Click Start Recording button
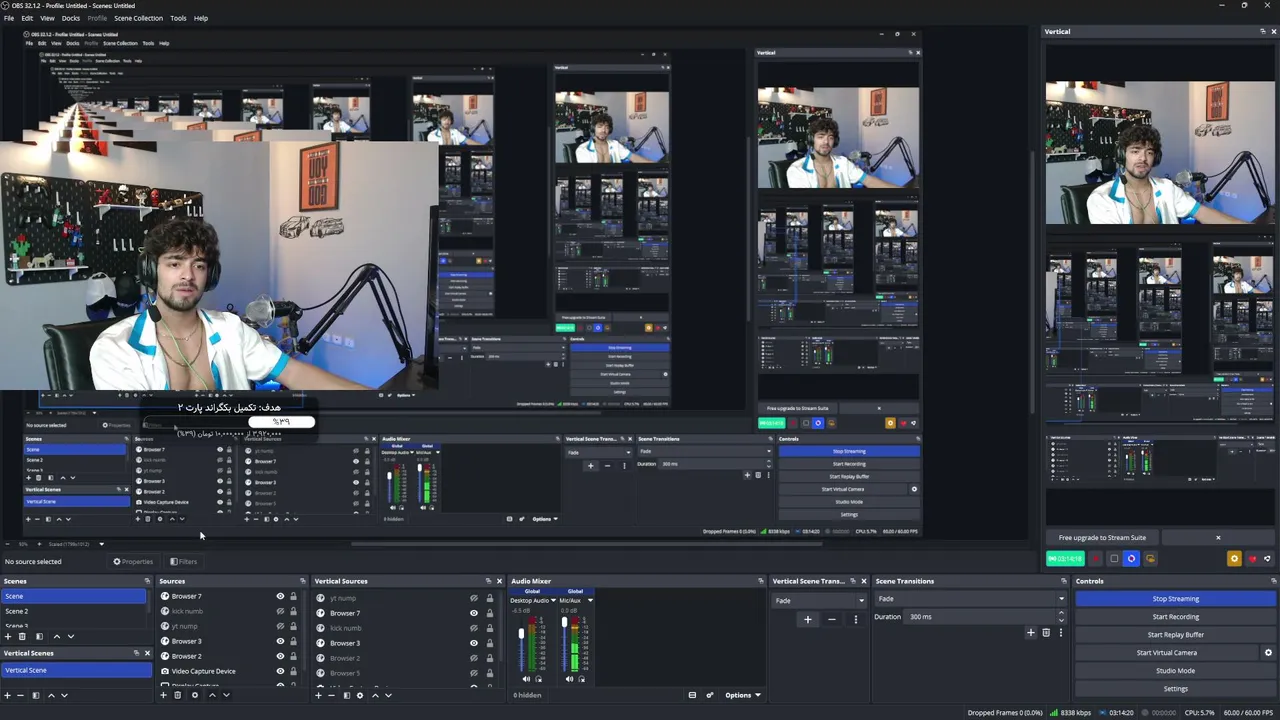Viewport: 1280px width, 720px height. click(1175, 617)
